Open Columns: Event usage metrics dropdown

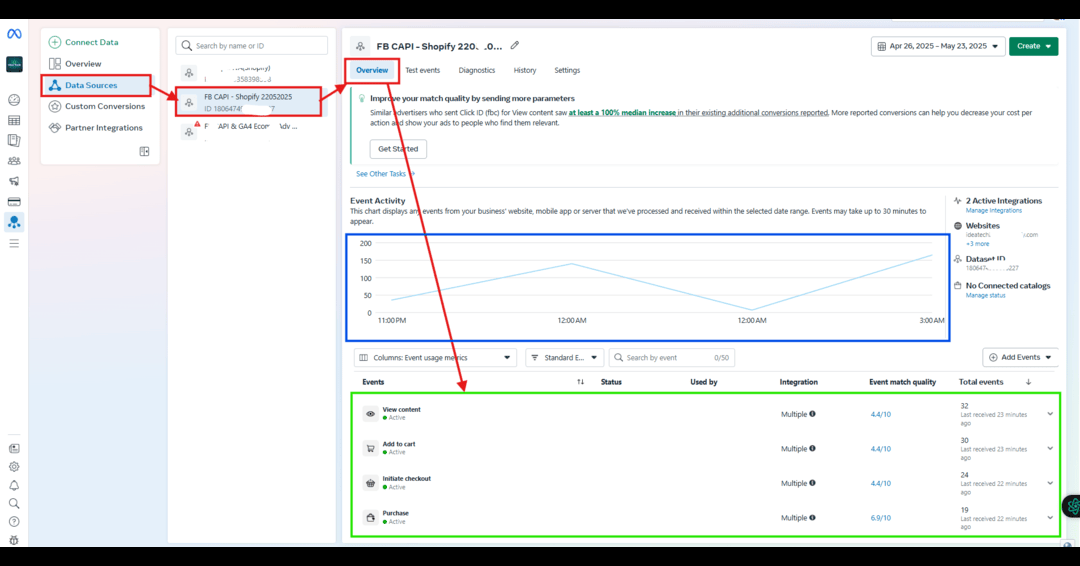coord(435,357)
